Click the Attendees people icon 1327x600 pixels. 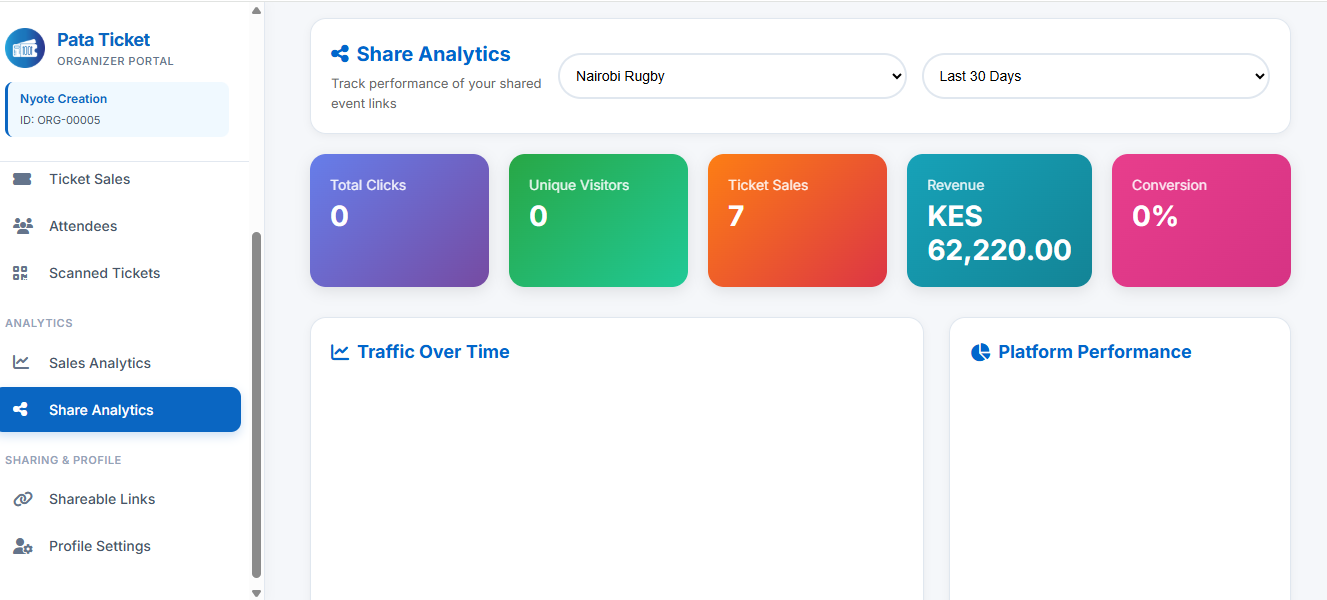tap(21, 226)
